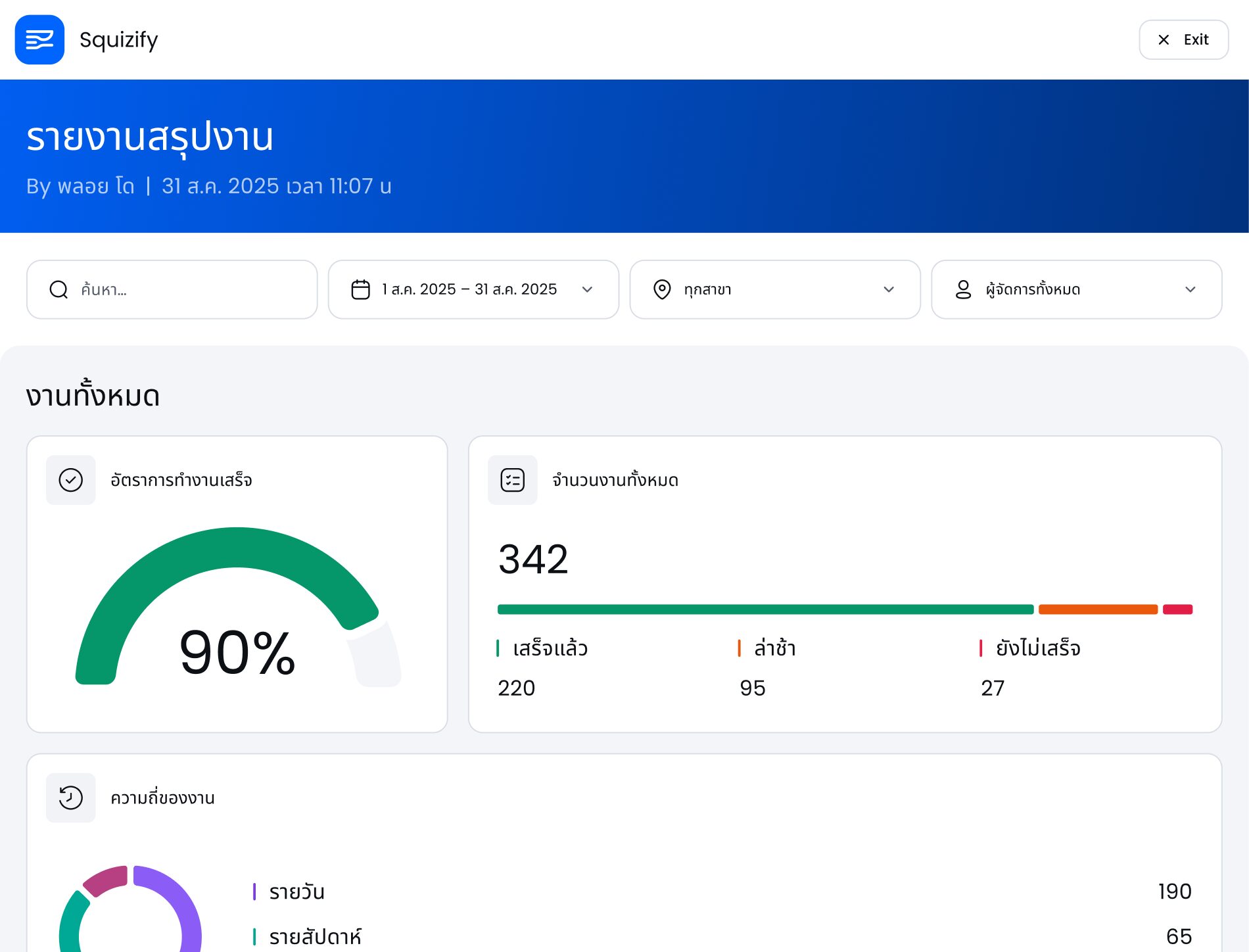Select the รายสัปดาห์ legend item
This screenshot has height=952, width=1249.
coord(315,936)
